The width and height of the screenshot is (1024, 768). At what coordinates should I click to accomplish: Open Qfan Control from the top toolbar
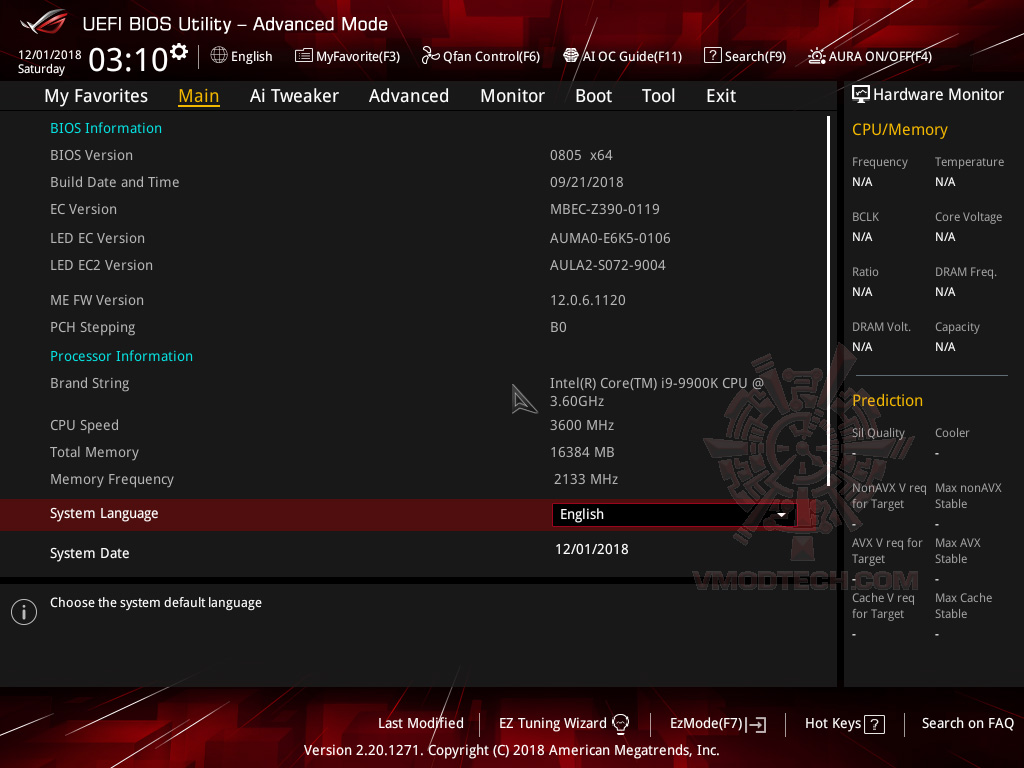(480, 56)
